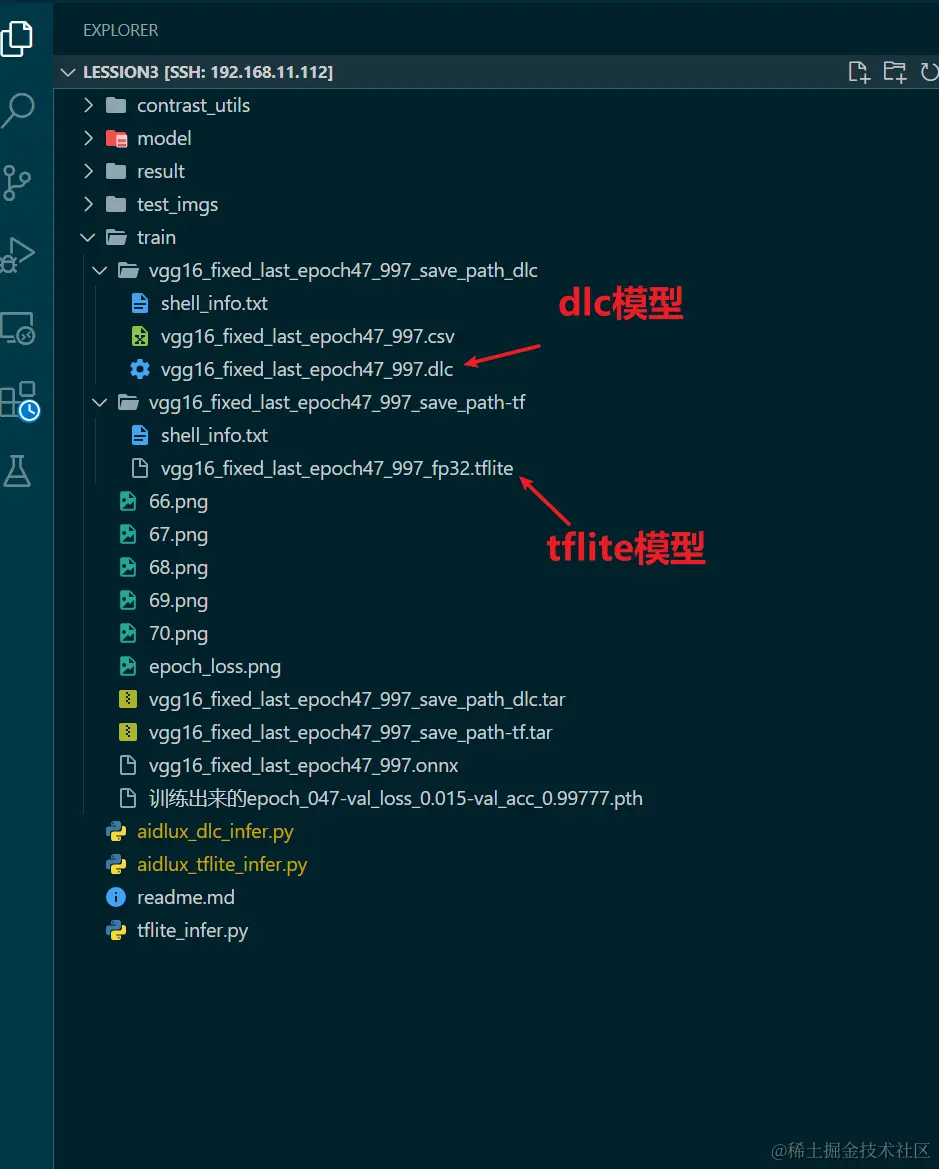Click the New File icon in explorer header

[x=859, y=72]
